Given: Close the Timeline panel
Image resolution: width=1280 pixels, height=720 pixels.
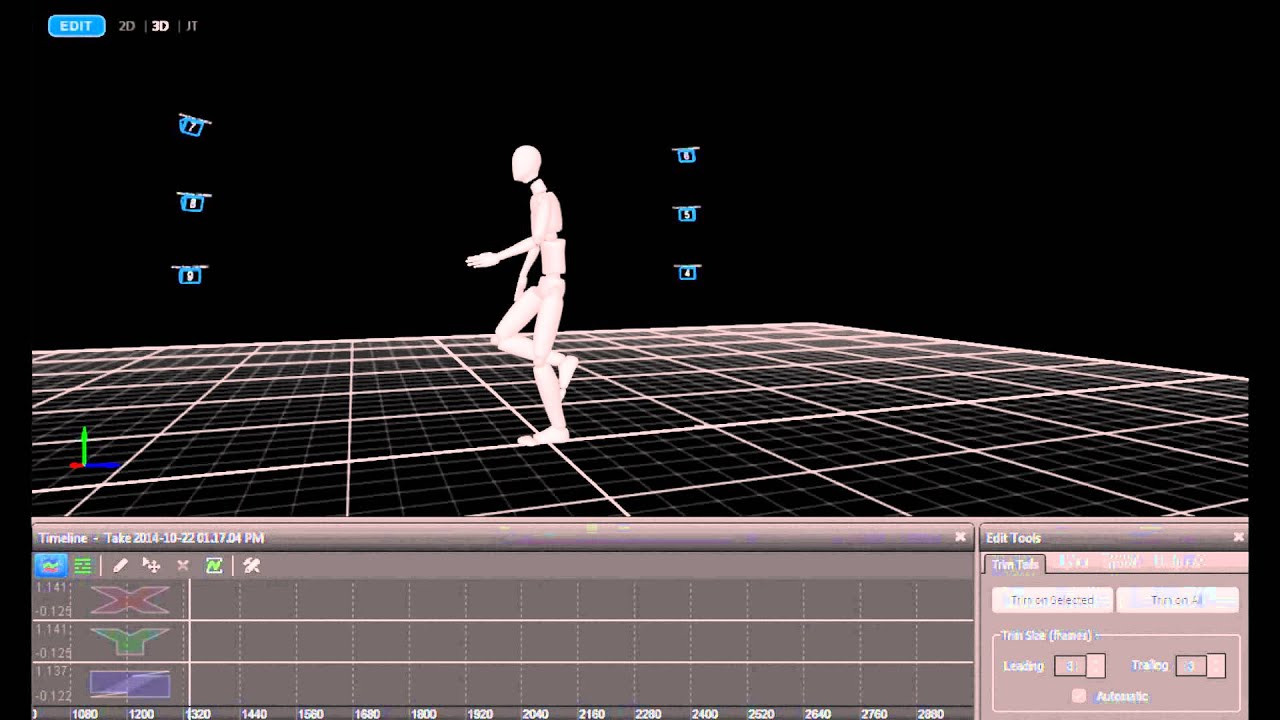Looking at the screenshot, I should 961,537.
